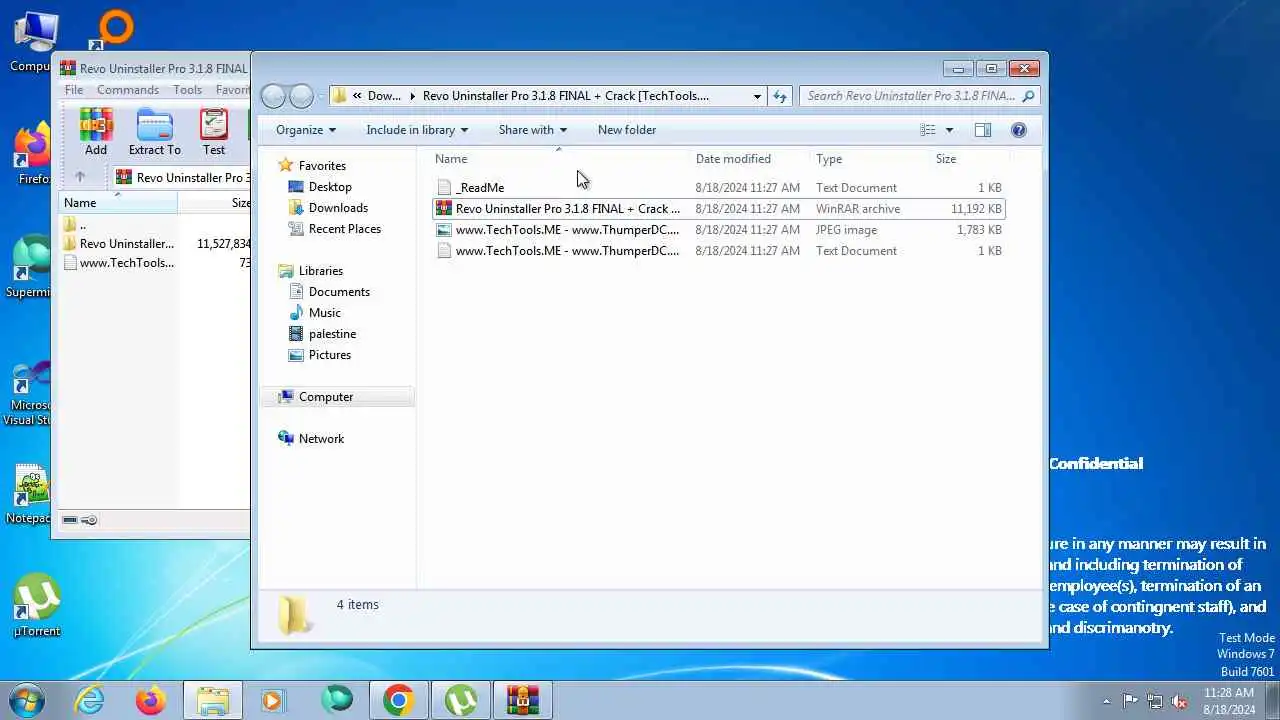Open Share with dropdown
The image size is (1280, 720).
[x=533, y=130]
